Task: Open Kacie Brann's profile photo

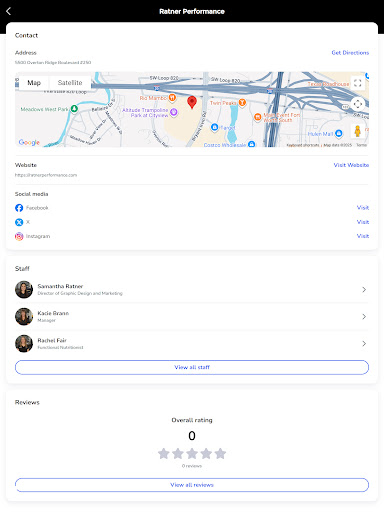Action: [x=24, y=316]
